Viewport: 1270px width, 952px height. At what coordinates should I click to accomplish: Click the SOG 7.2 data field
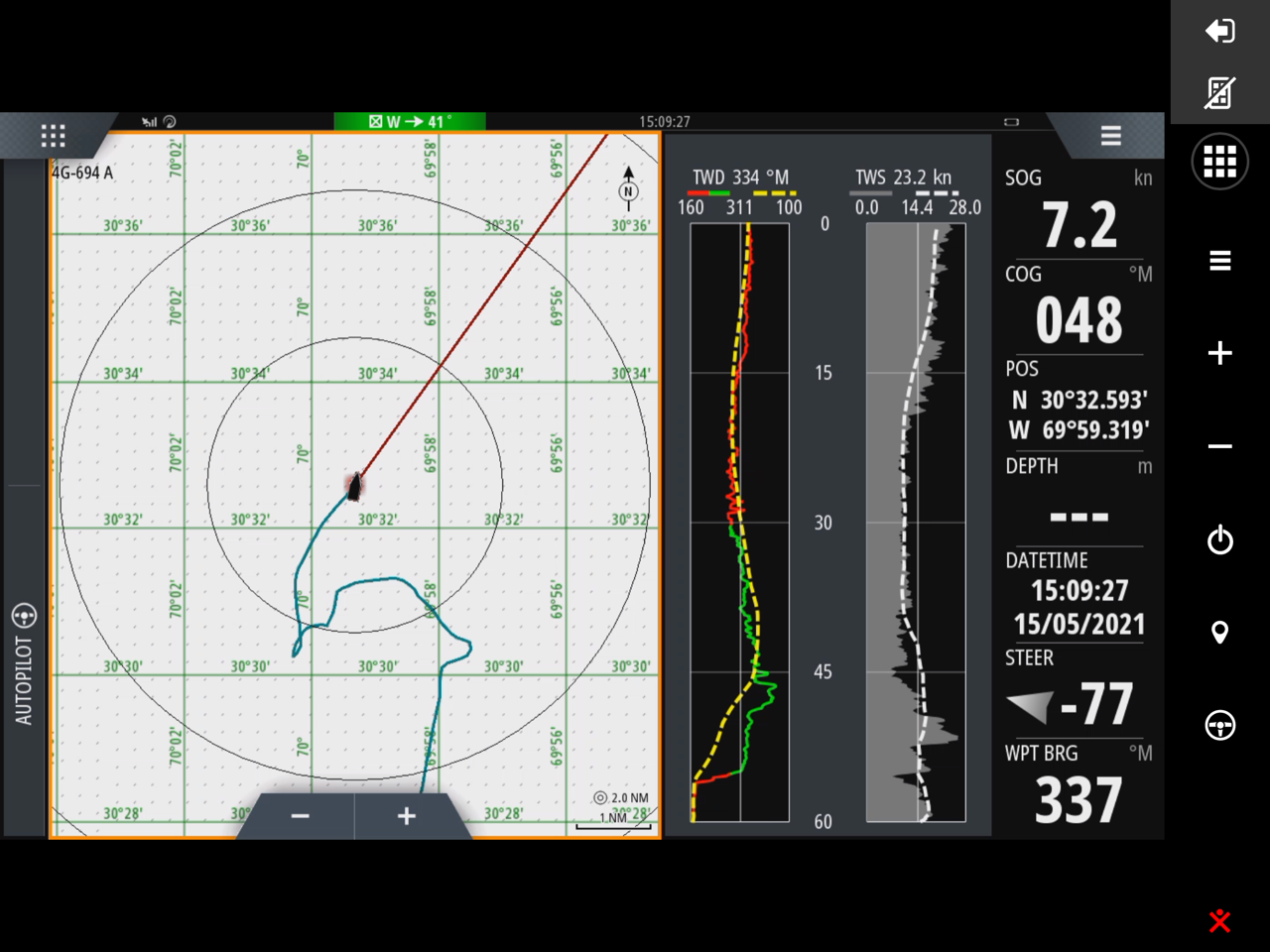[x=1079, y=213]
